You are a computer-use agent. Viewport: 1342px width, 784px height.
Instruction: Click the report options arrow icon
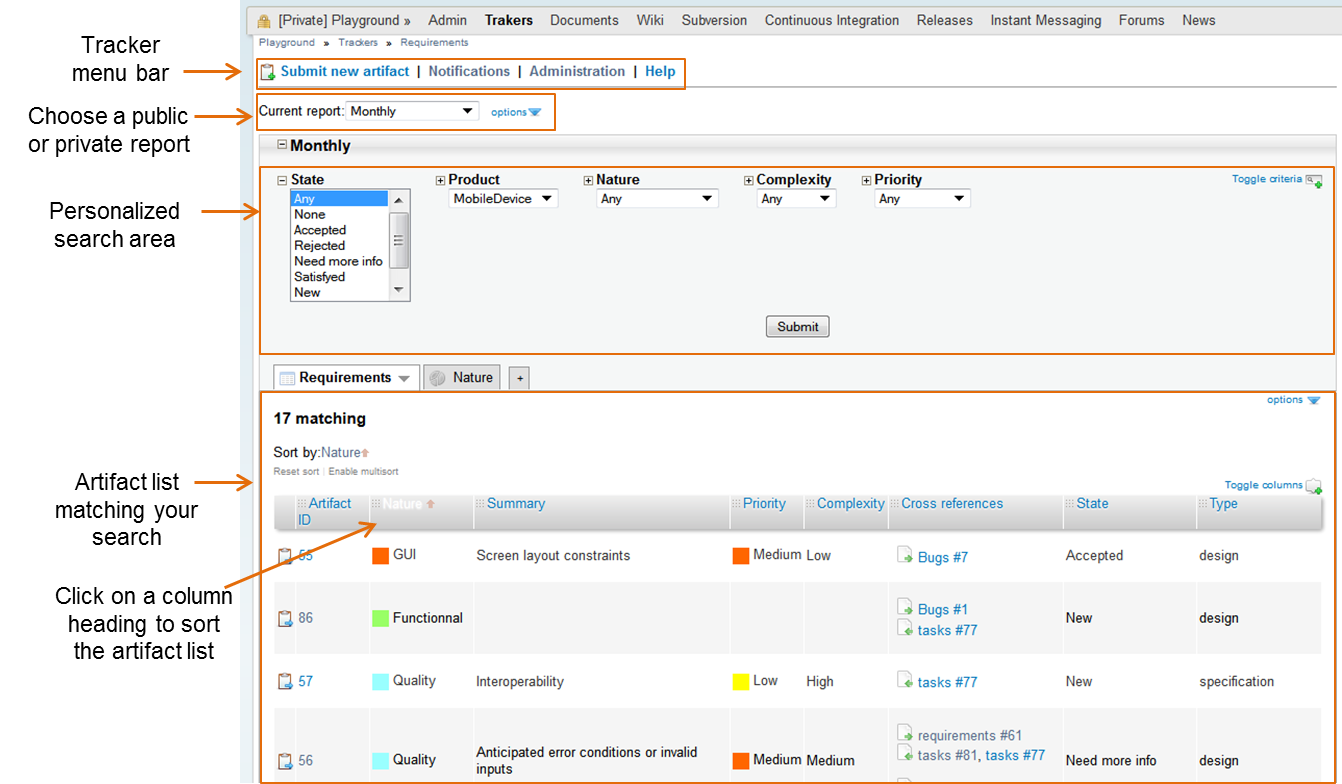coord(534,112)
